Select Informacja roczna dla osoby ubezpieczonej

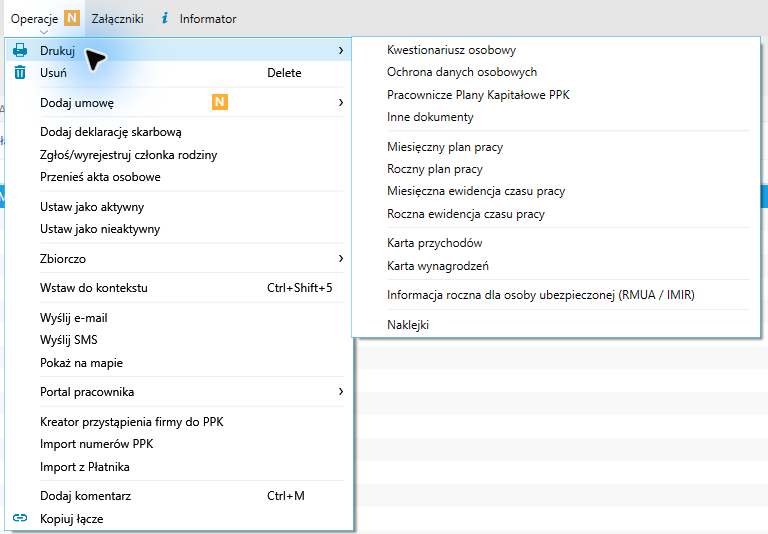pyautogui.click(x=556, y=295)
